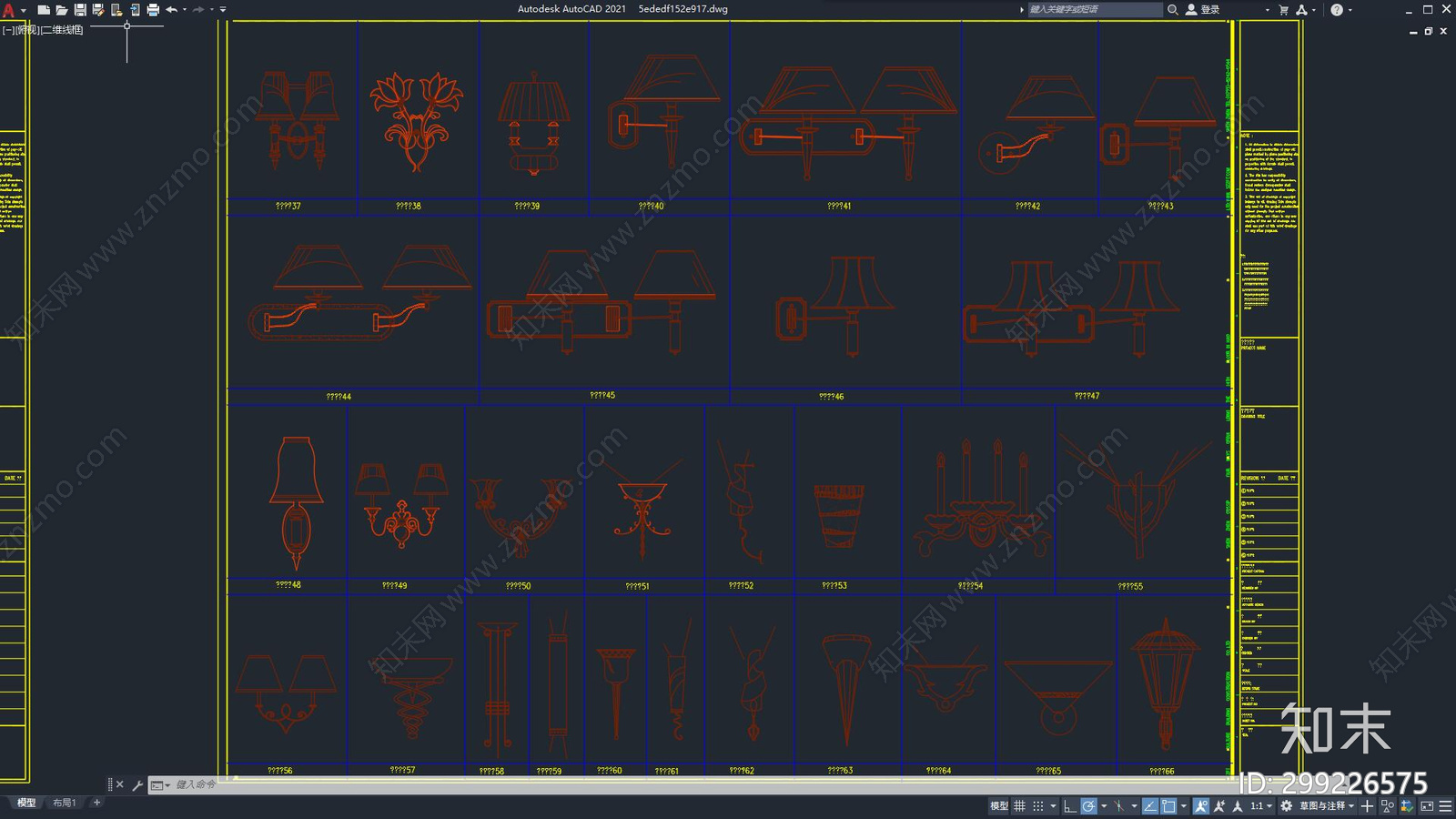The width and height of the screenshot is (1456, 819).
Task: Click the label text '???54'
Action: tap(970, 586)
